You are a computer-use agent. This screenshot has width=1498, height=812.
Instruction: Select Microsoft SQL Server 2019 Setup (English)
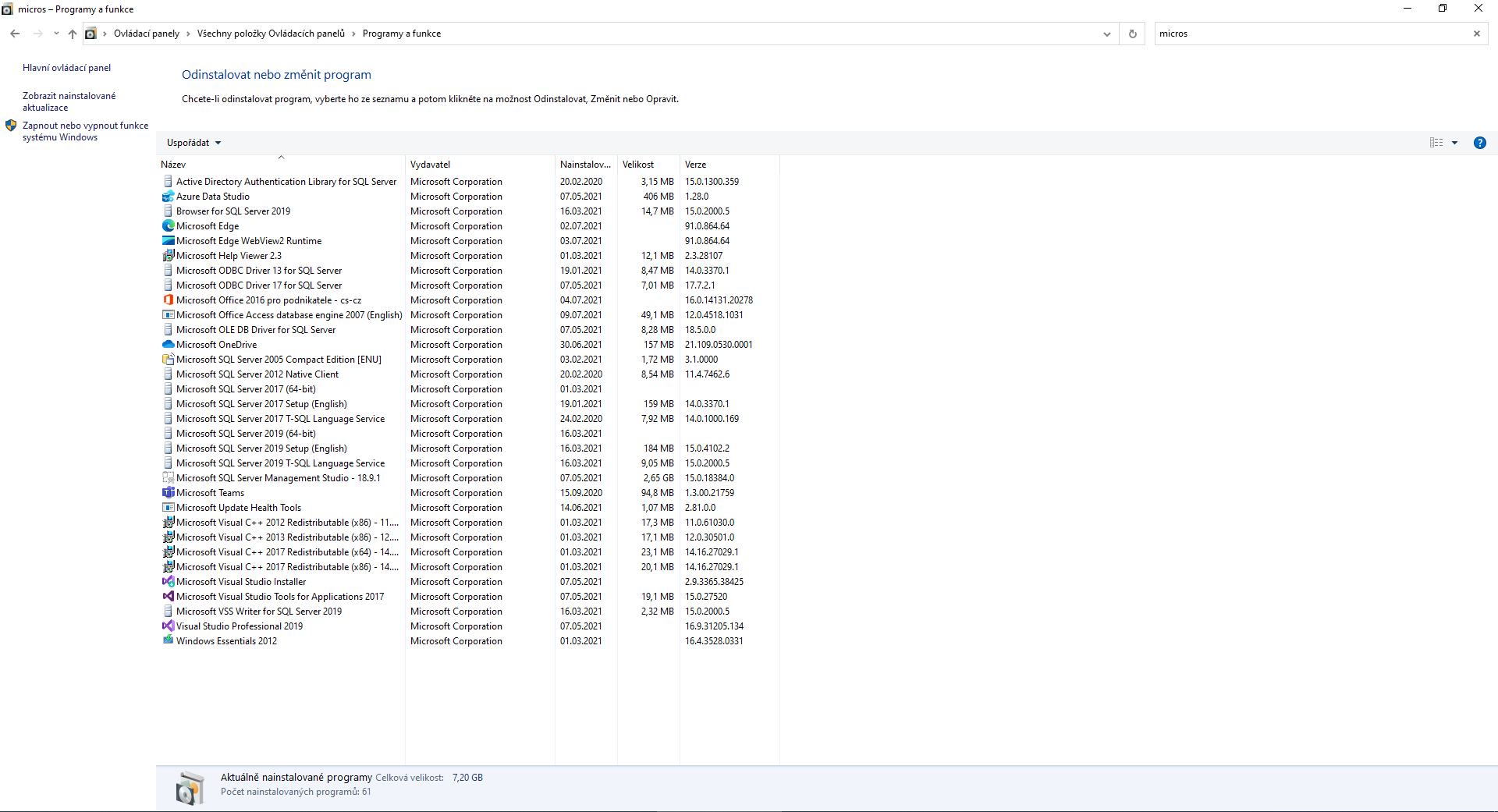(x=468, y=449)
